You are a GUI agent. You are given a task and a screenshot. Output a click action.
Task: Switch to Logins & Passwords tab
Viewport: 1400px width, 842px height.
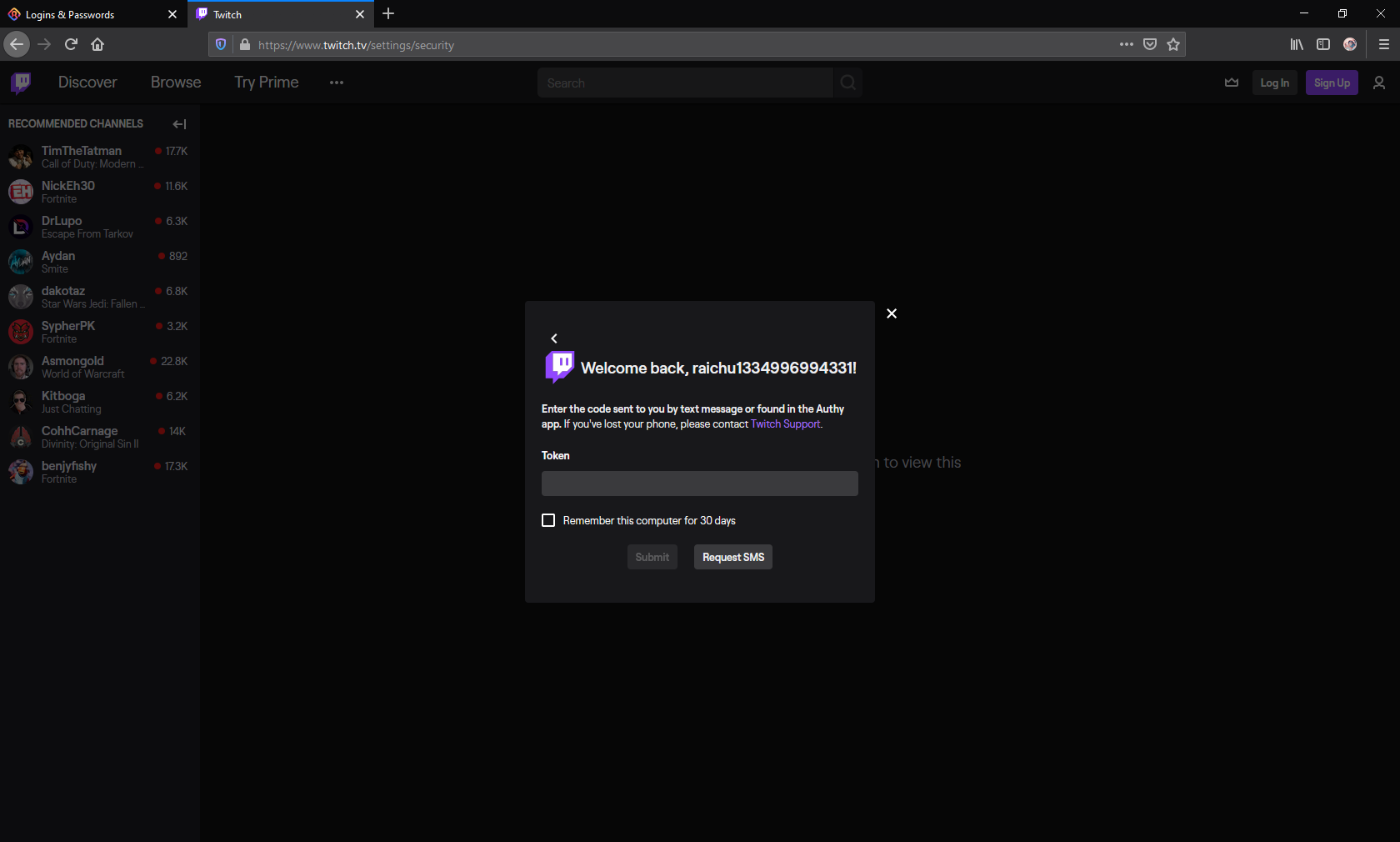point(93,14)
